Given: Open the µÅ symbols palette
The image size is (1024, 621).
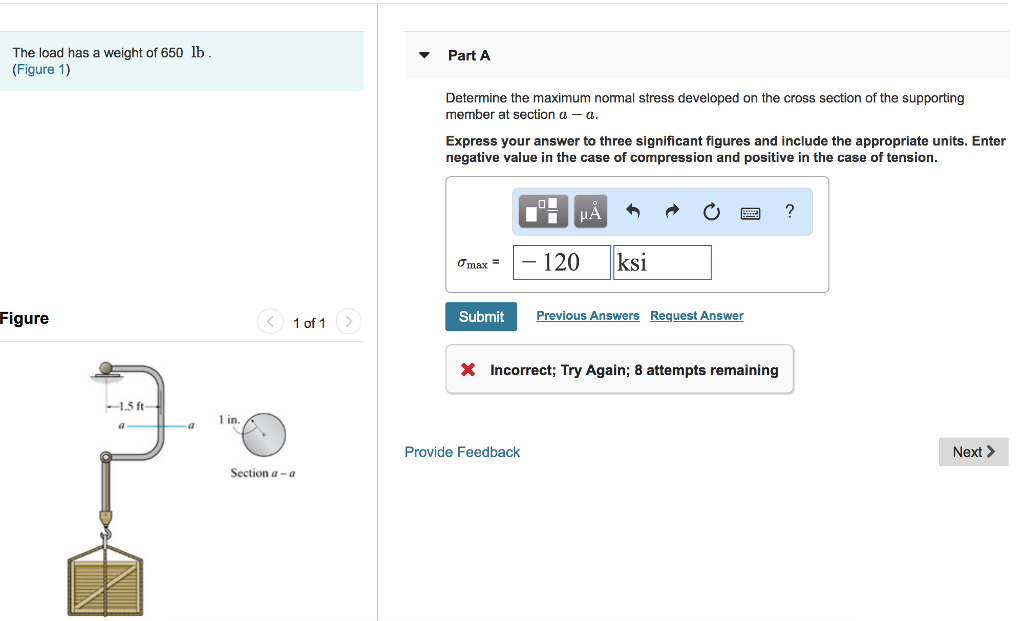Looking at the screenshot, I should [591, 211].
